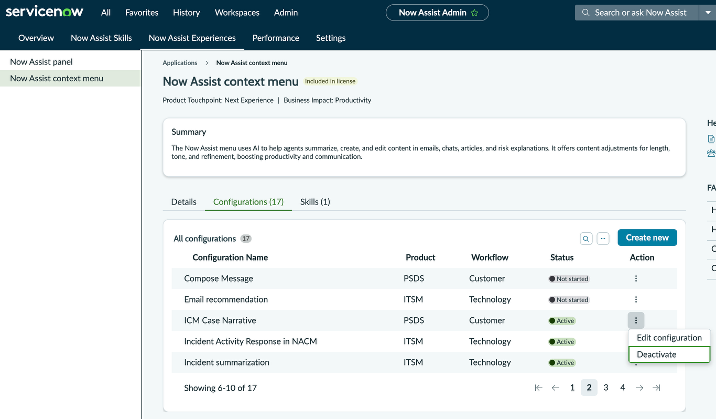Click the search icon above configurations table
716x420 pixels.
click(586, 238)
